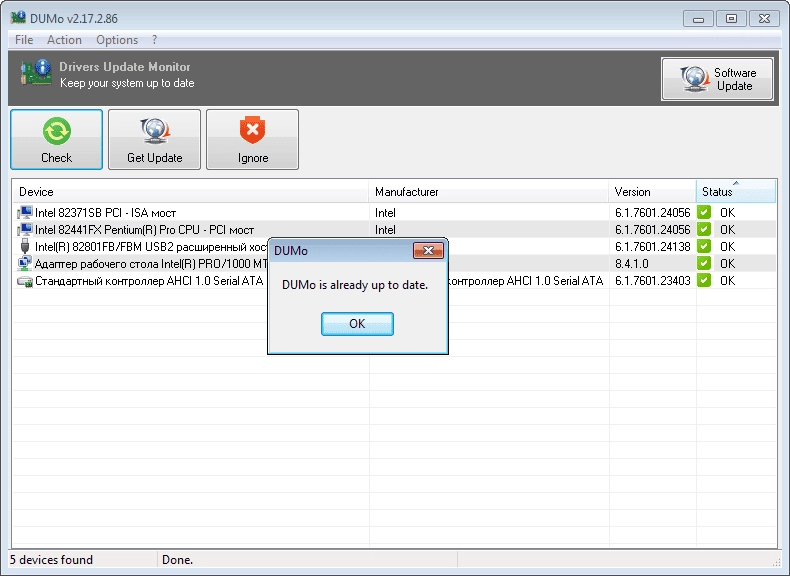Click the device icon for Intel 82371SB PCI
Screen dimensions: 790x576
(x=25, y=212)
